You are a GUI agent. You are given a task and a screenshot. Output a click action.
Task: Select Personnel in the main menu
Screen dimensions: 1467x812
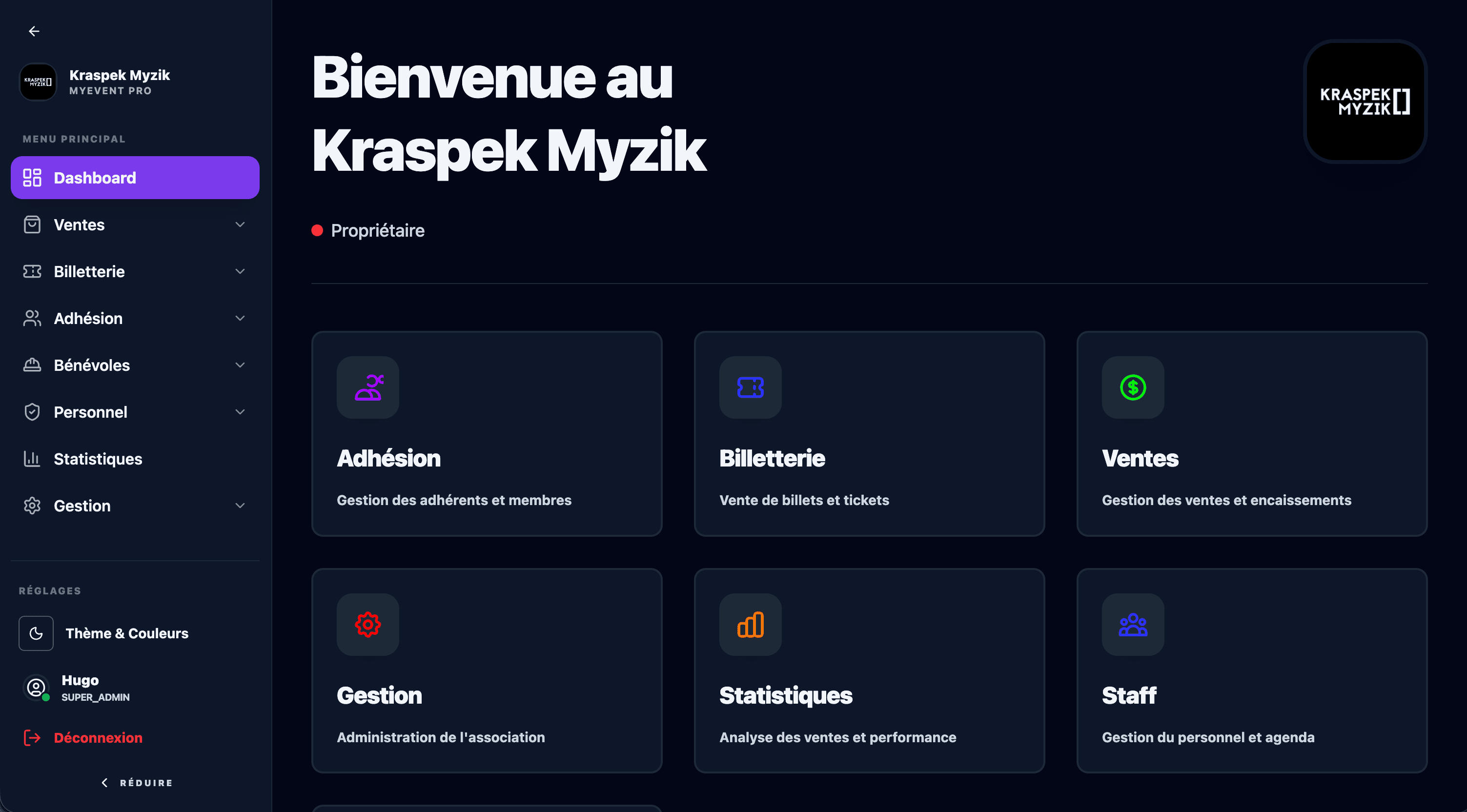[135, 412]
